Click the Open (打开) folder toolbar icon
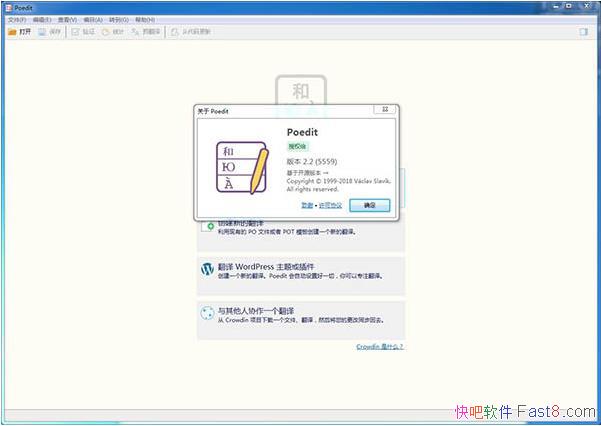 point(12,32)
